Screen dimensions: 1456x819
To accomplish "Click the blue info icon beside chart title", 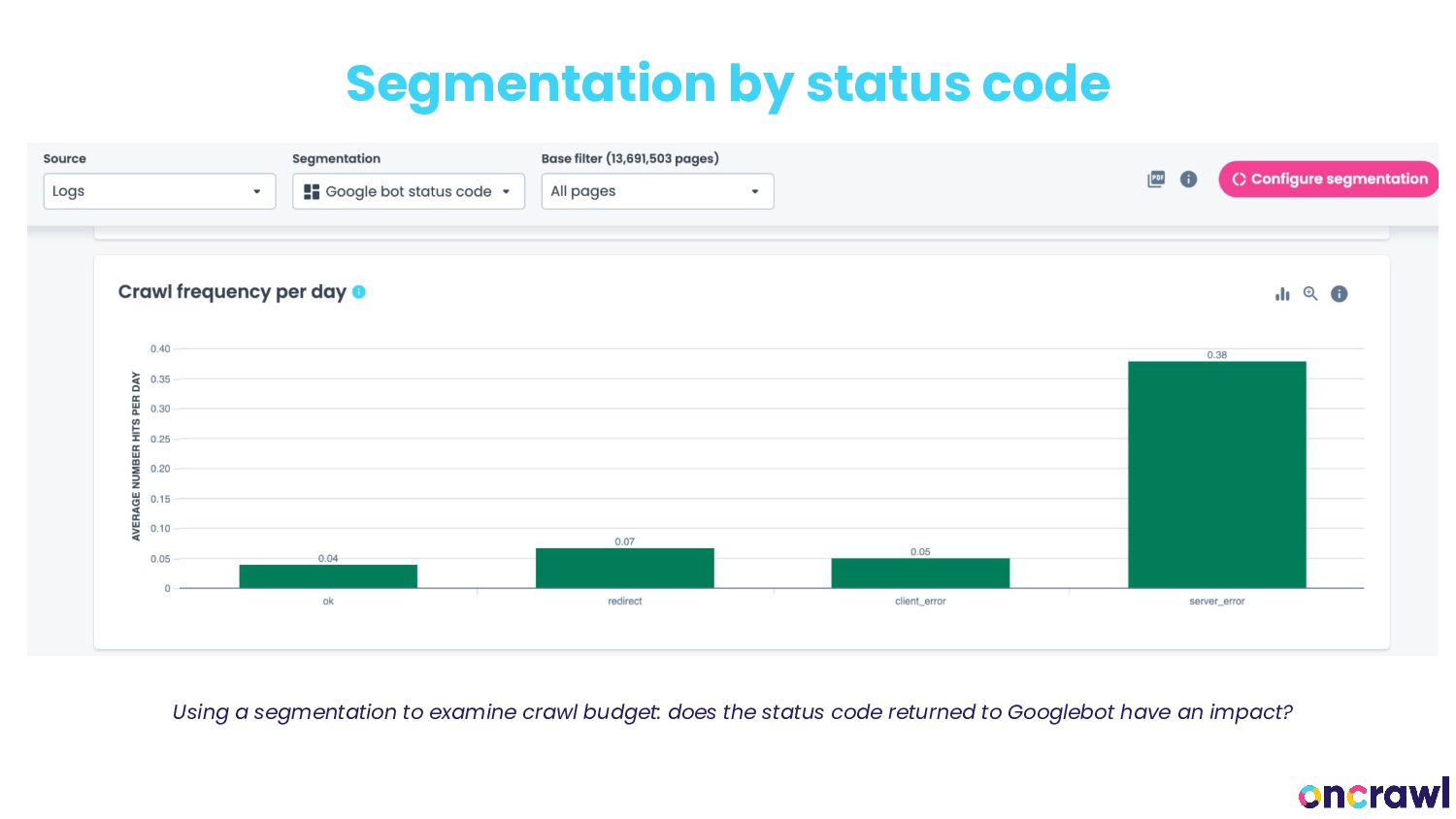I will coord(359,292).
